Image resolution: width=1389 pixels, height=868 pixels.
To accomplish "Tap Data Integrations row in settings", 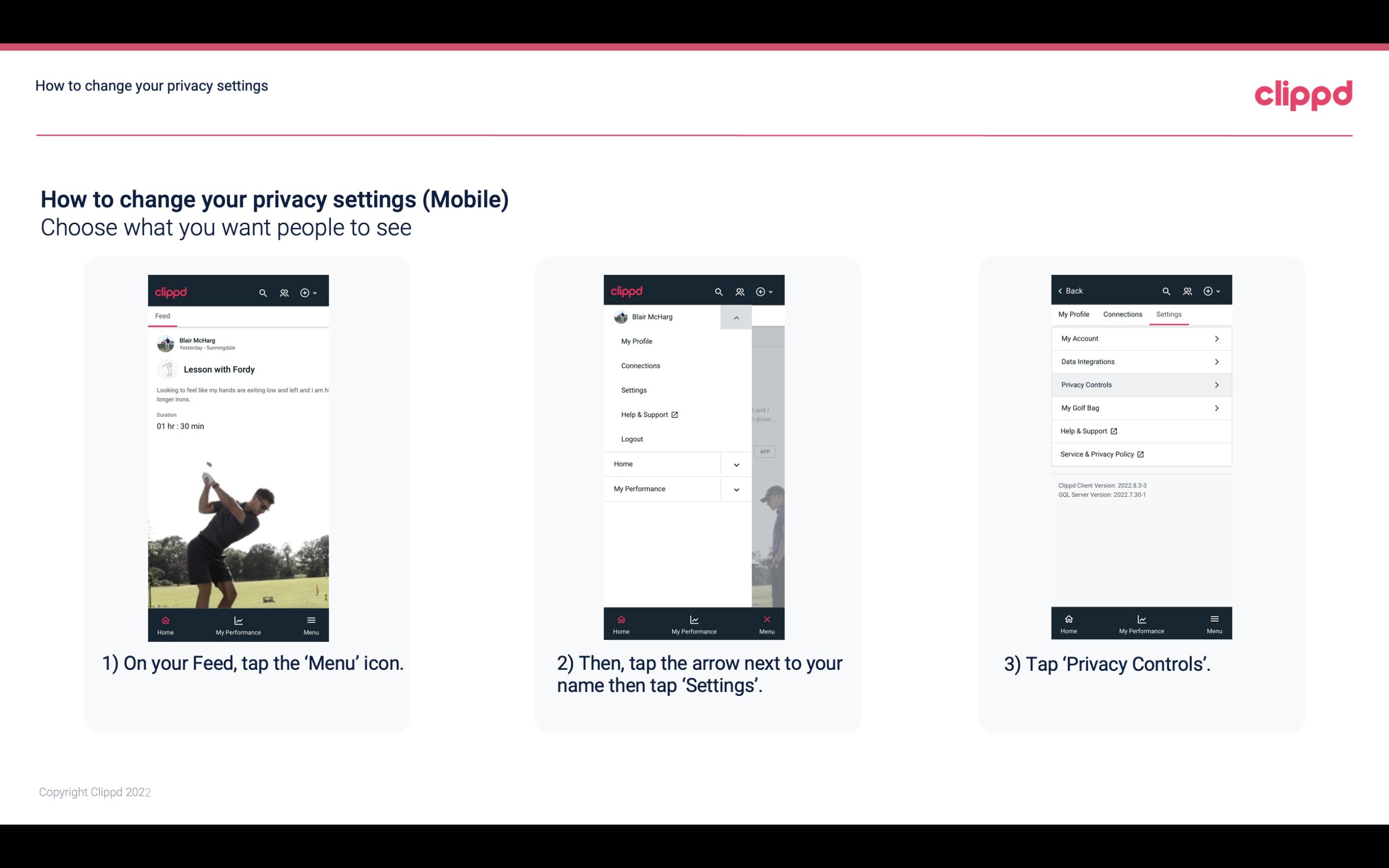I will [x=1140, y=361].
